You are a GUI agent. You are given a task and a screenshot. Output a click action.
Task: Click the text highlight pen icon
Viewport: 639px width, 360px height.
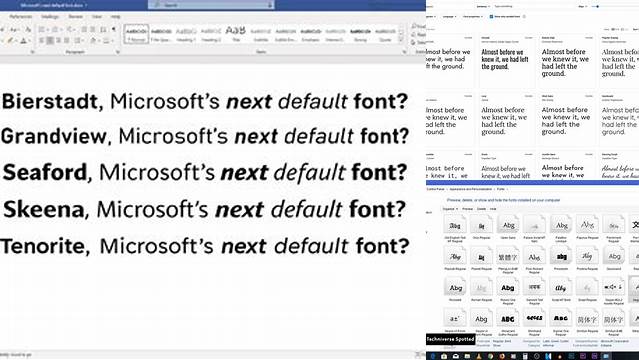(11, 40)
